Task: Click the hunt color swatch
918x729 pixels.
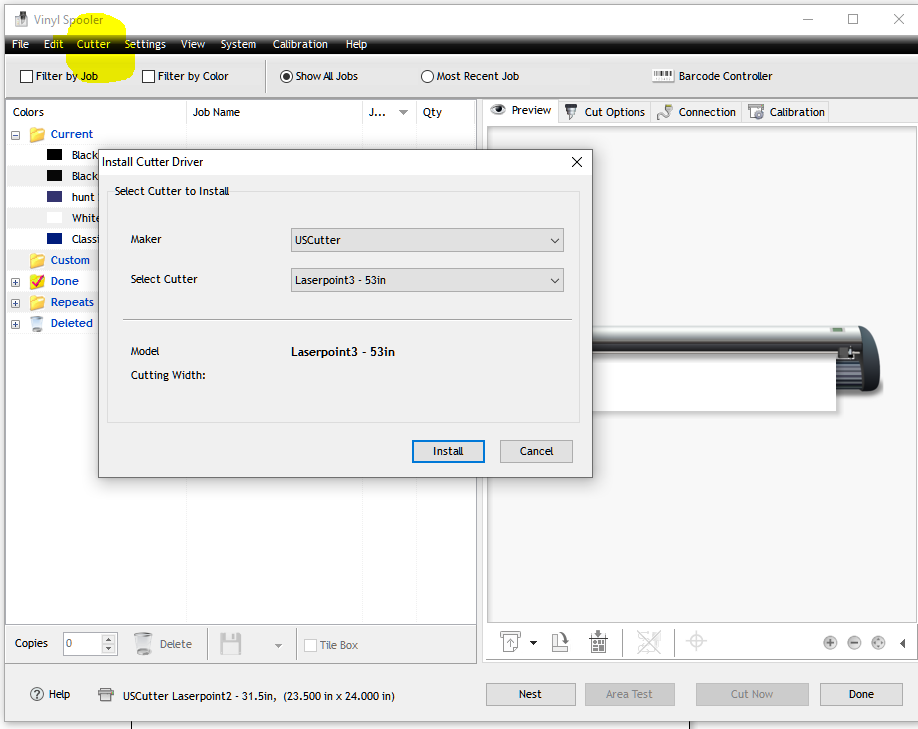Action: click(x=54, y=197)
